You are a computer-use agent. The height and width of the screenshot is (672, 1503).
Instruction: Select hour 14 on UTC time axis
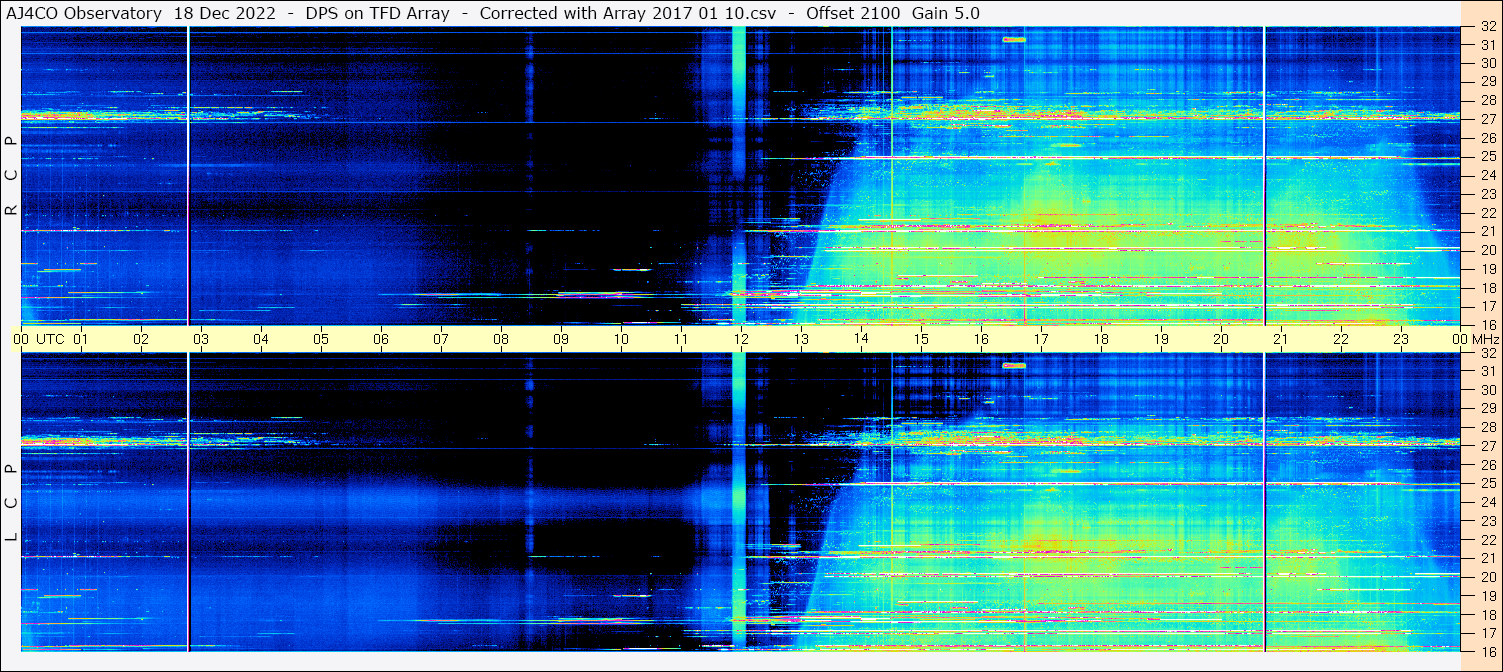pyautogui.click(x=861, y=339)
